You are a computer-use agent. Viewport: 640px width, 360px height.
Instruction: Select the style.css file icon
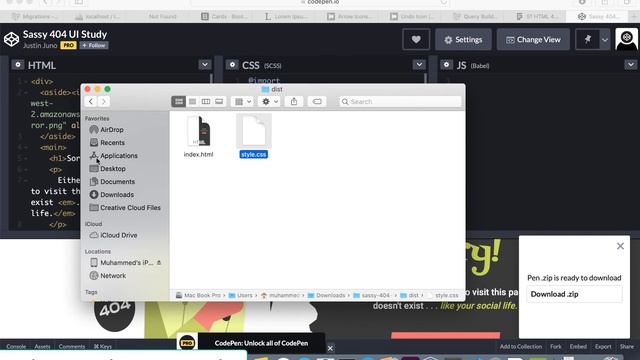[x=253, y=131]
